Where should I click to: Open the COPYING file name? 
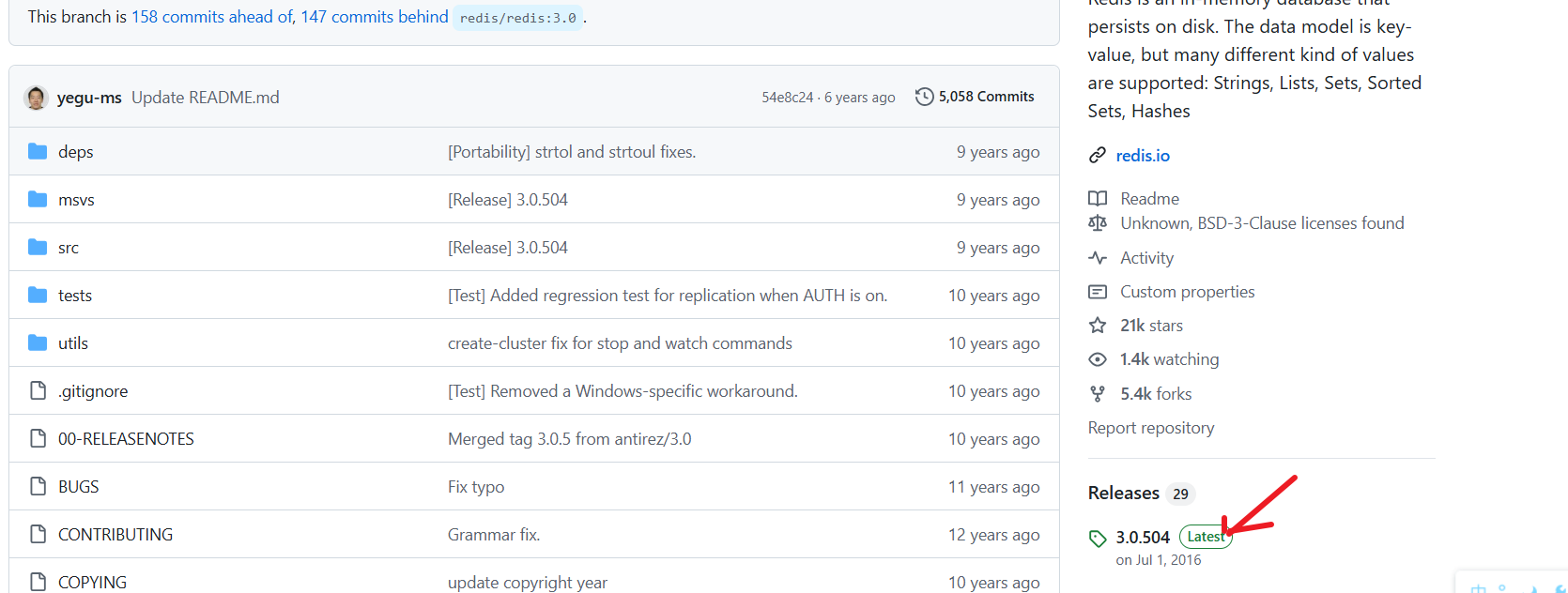[92, 583]
